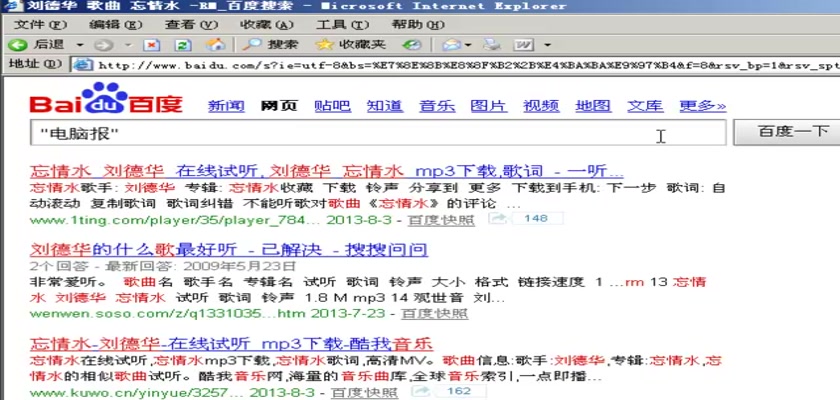Open the Back history dropdown arrow
Image resolution: width=840 pixels, height=400 pixels.
tap(80, 45)
